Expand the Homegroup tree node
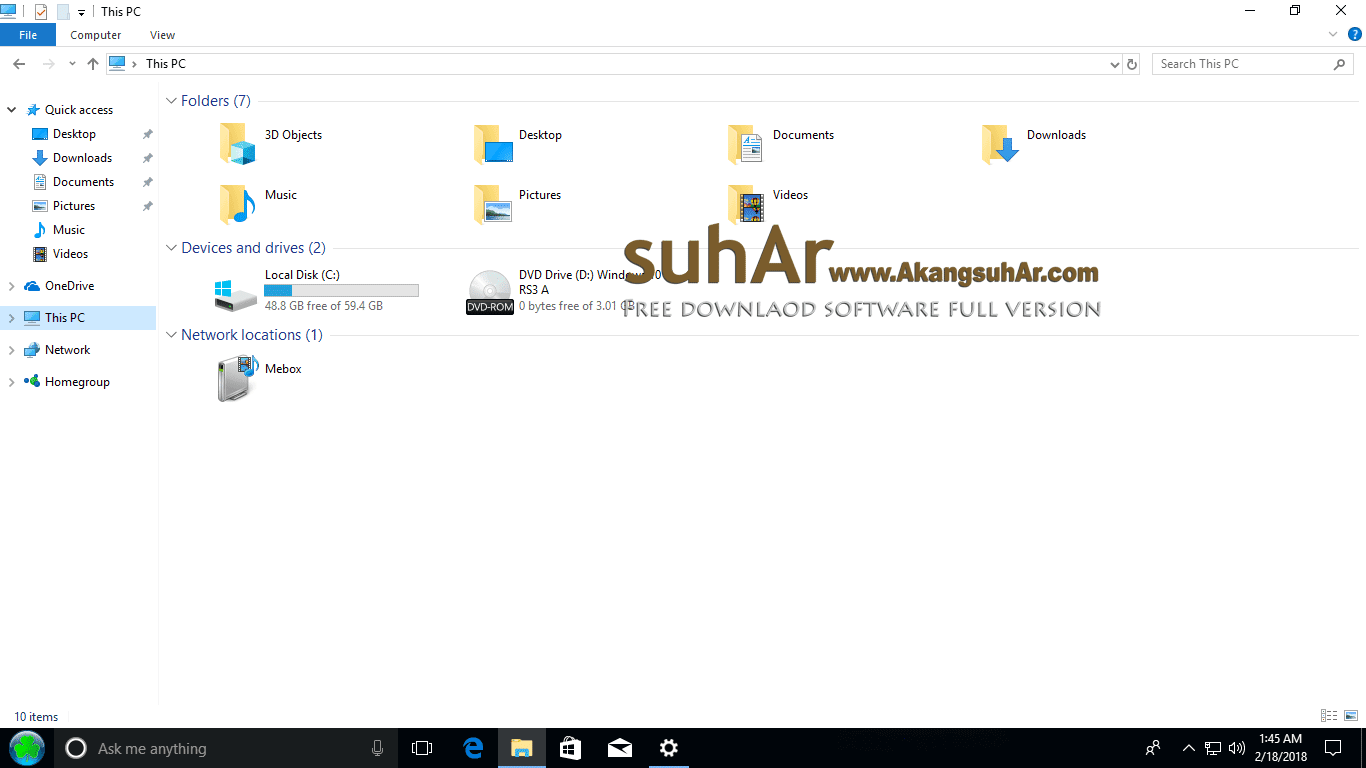The image size is (1366, 768). 11,382
